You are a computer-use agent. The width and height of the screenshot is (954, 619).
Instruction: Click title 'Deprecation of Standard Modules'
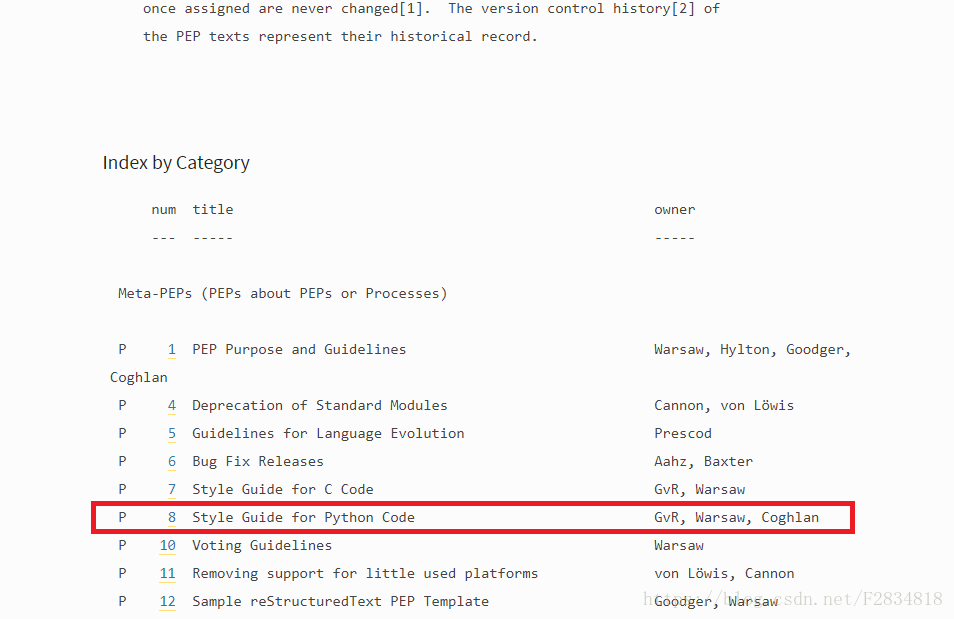tap(319, 405)
